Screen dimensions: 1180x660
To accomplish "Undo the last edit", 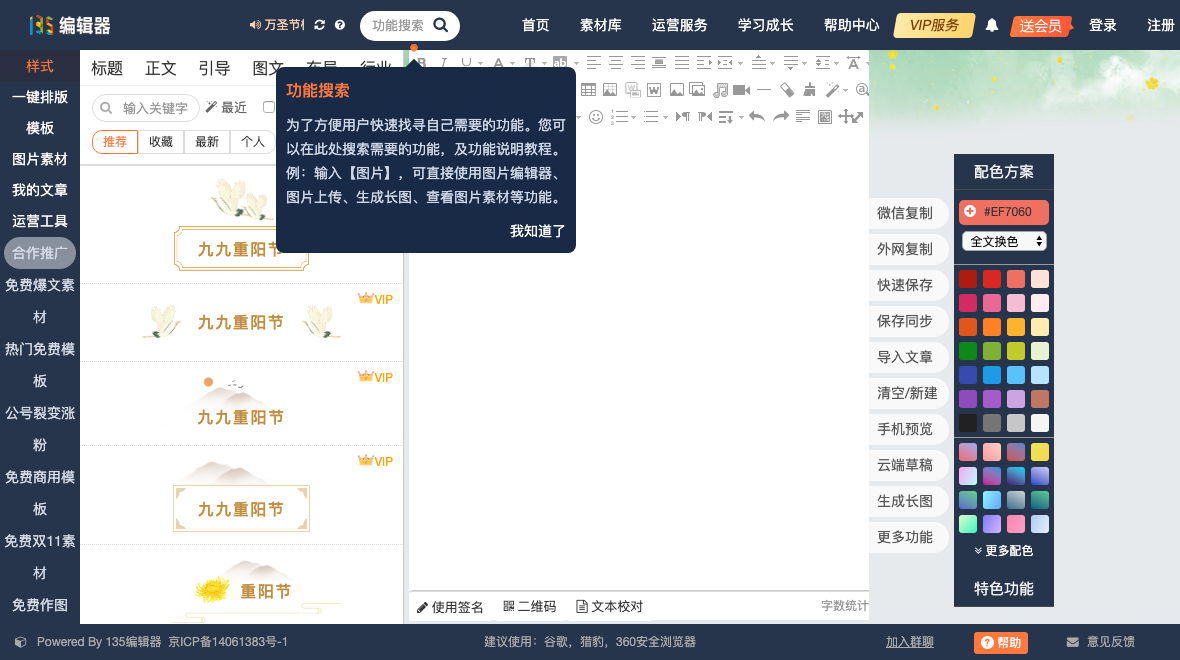I will (757, 117).
